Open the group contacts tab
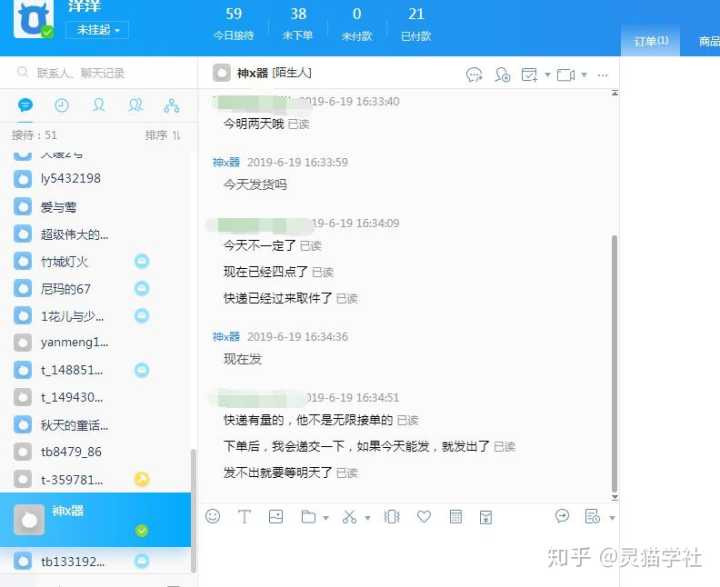 coord(135,106)
